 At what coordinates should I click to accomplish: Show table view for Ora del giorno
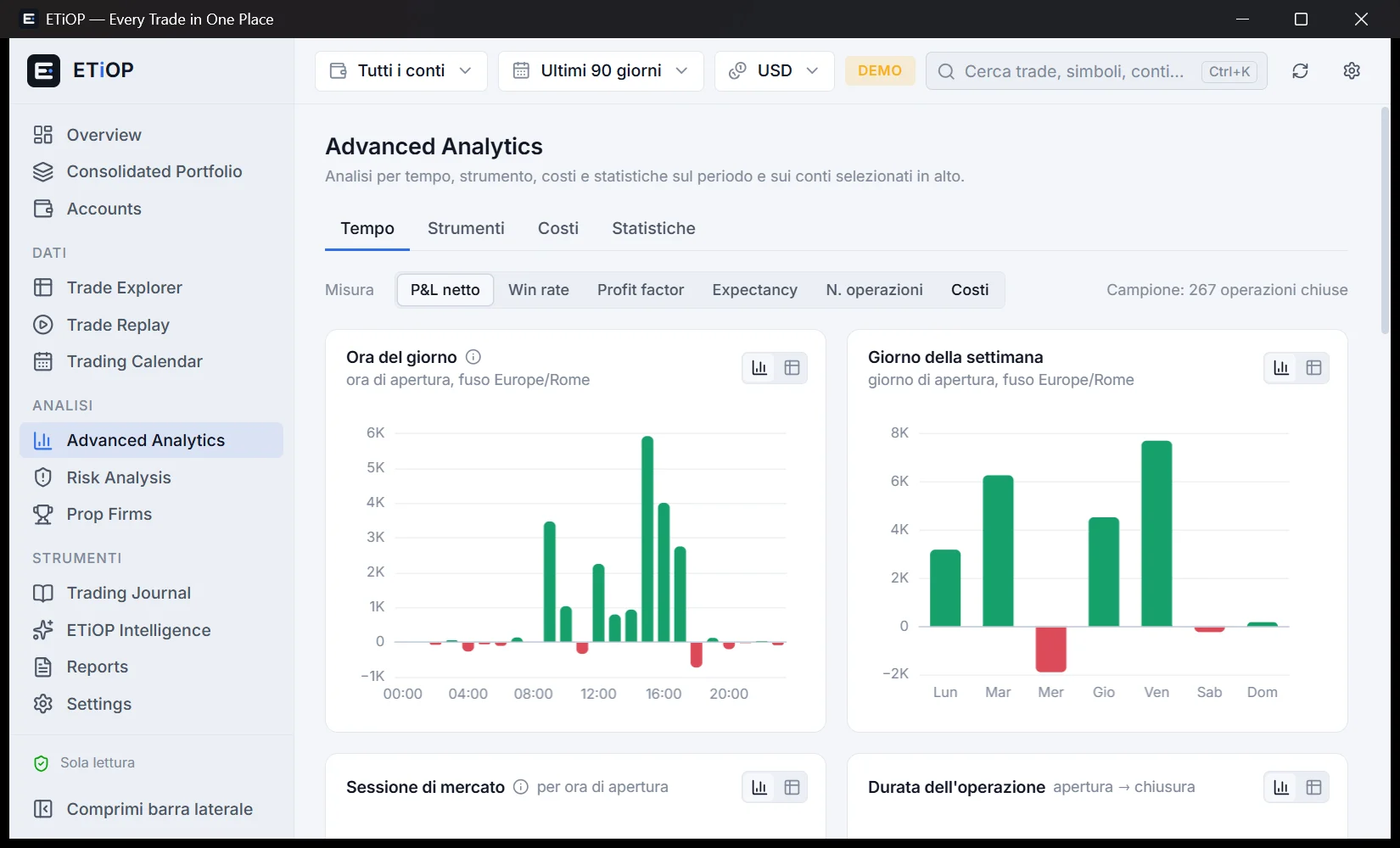pos(792,368)
